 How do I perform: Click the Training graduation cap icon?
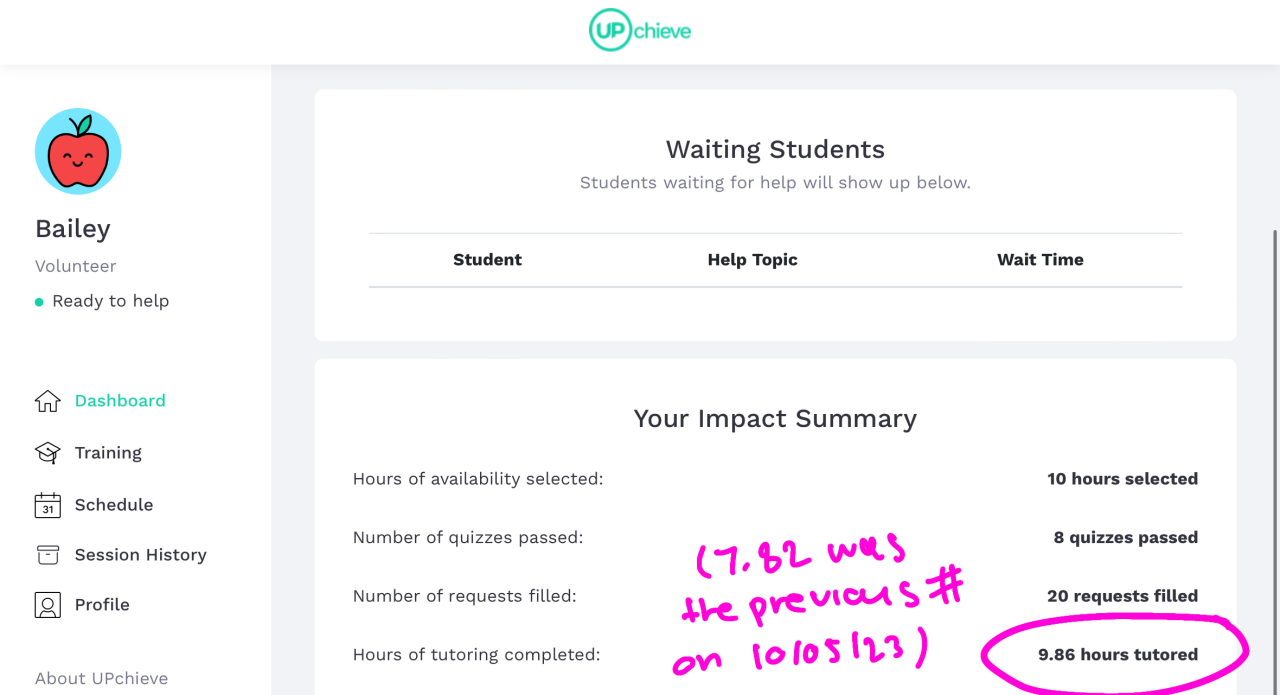click(x=47, y=453)
